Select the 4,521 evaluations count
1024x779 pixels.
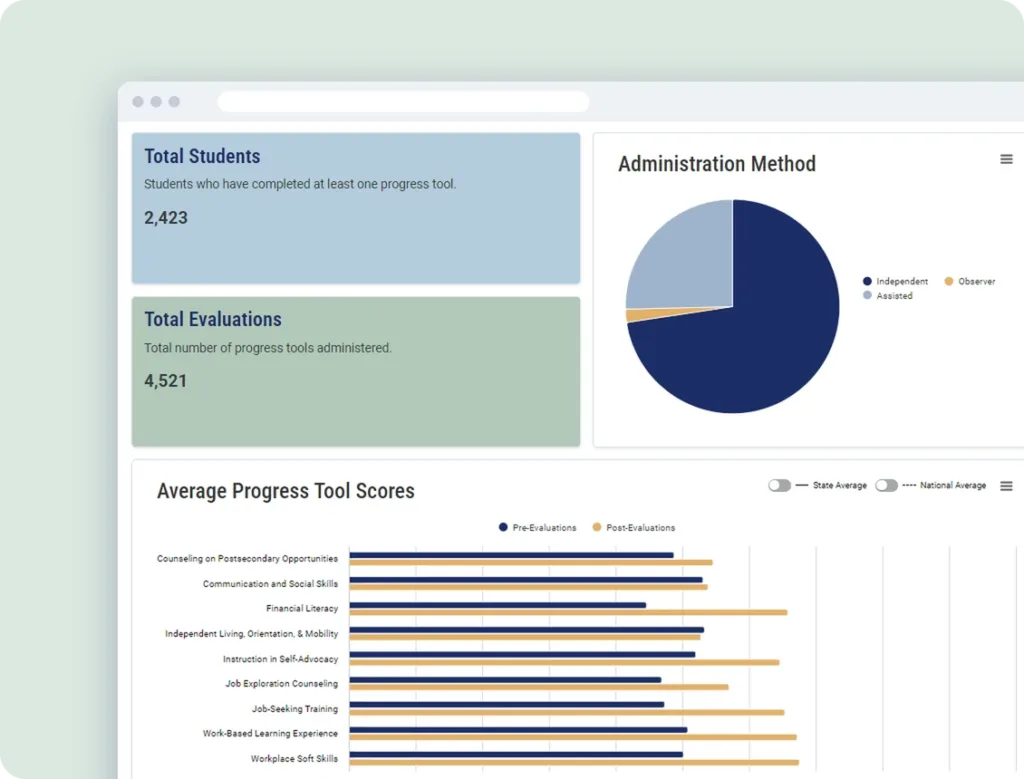pos(166,381)
